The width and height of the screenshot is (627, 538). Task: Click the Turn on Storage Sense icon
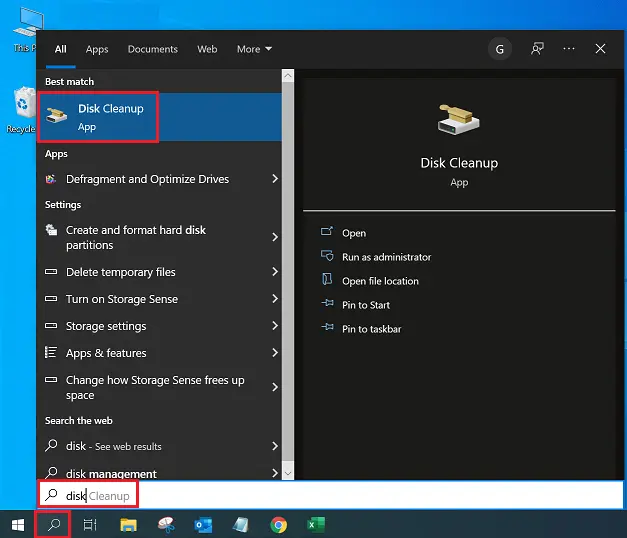point(51,299)
